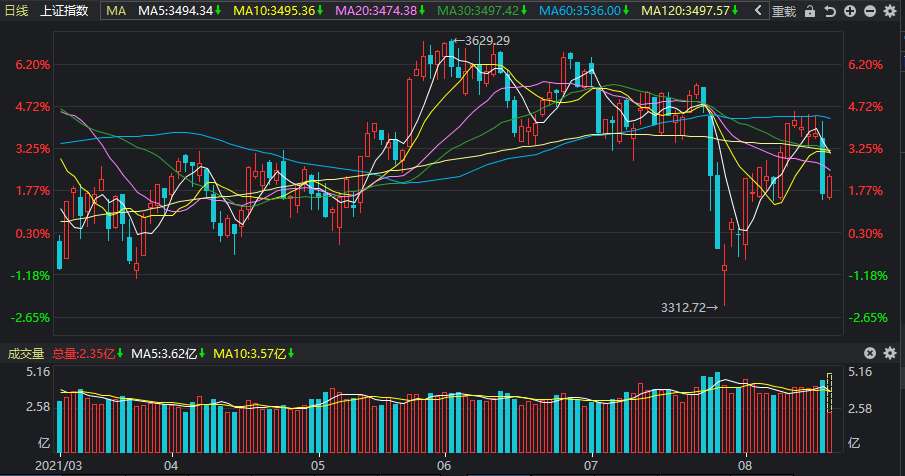Click the left axis -1.18% label
905x476 pixels.
pyautogui.click(x=30, y=276)
